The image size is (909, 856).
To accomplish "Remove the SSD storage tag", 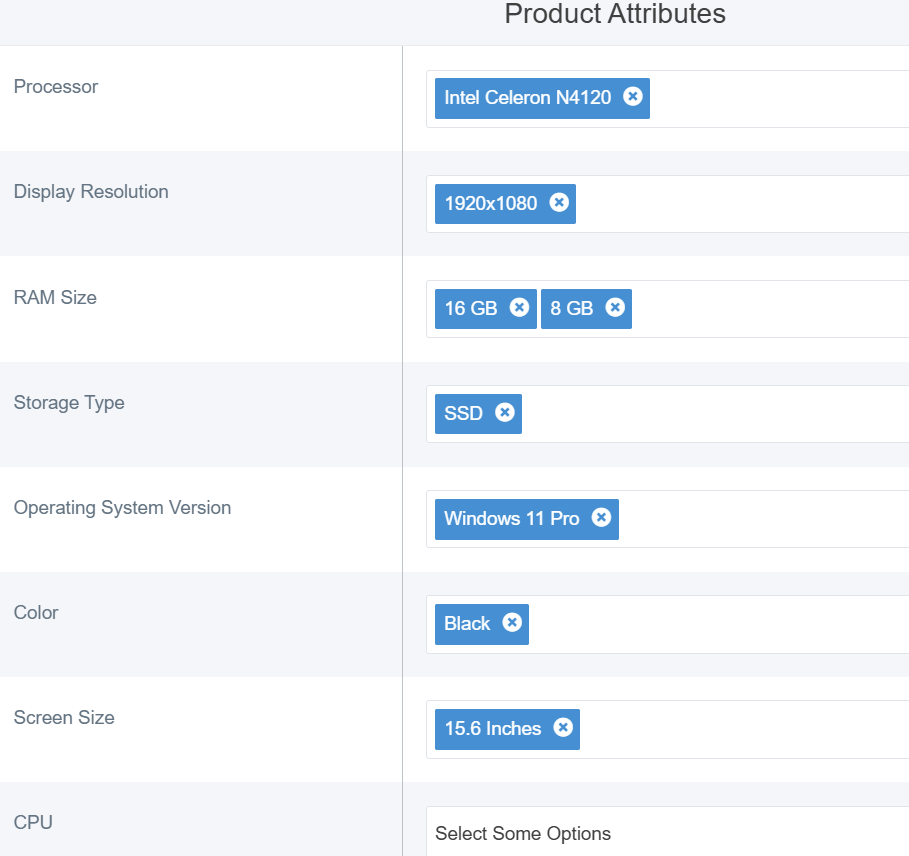I will pyautogui.click(x=504, y=412).
